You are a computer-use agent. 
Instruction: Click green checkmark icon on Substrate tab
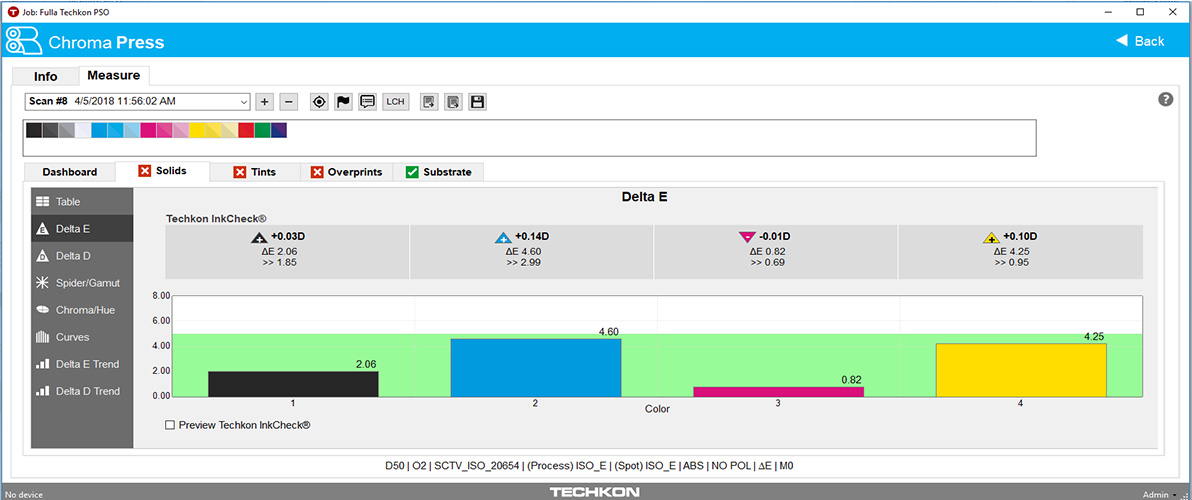(413, 172)
